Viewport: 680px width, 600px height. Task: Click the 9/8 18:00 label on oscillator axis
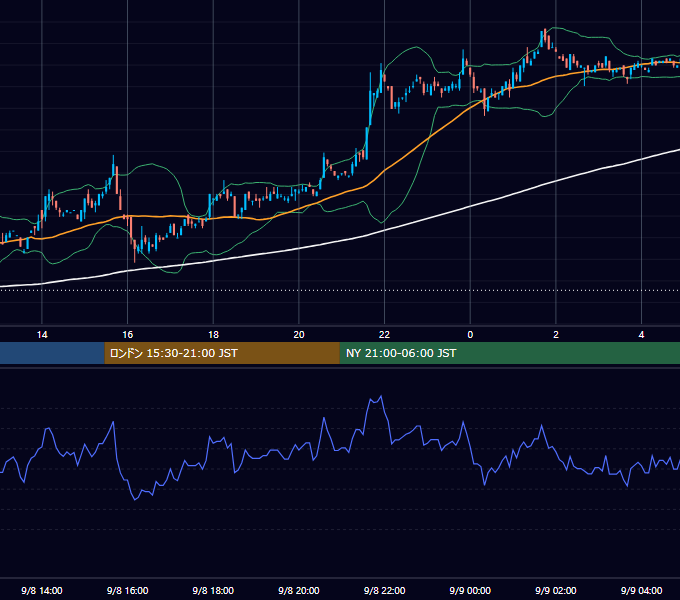tap(213, 590)
